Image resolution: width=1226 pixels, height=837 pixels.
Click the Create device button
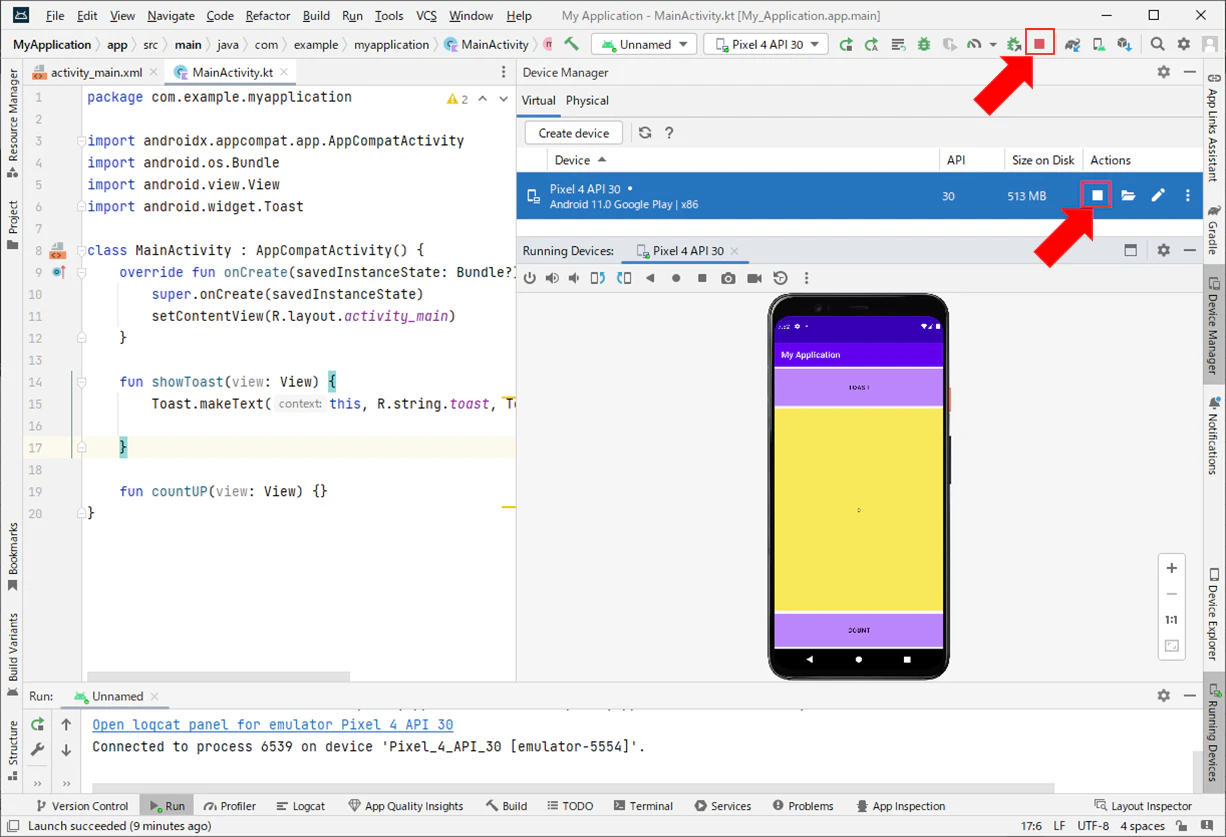(574, 133)
